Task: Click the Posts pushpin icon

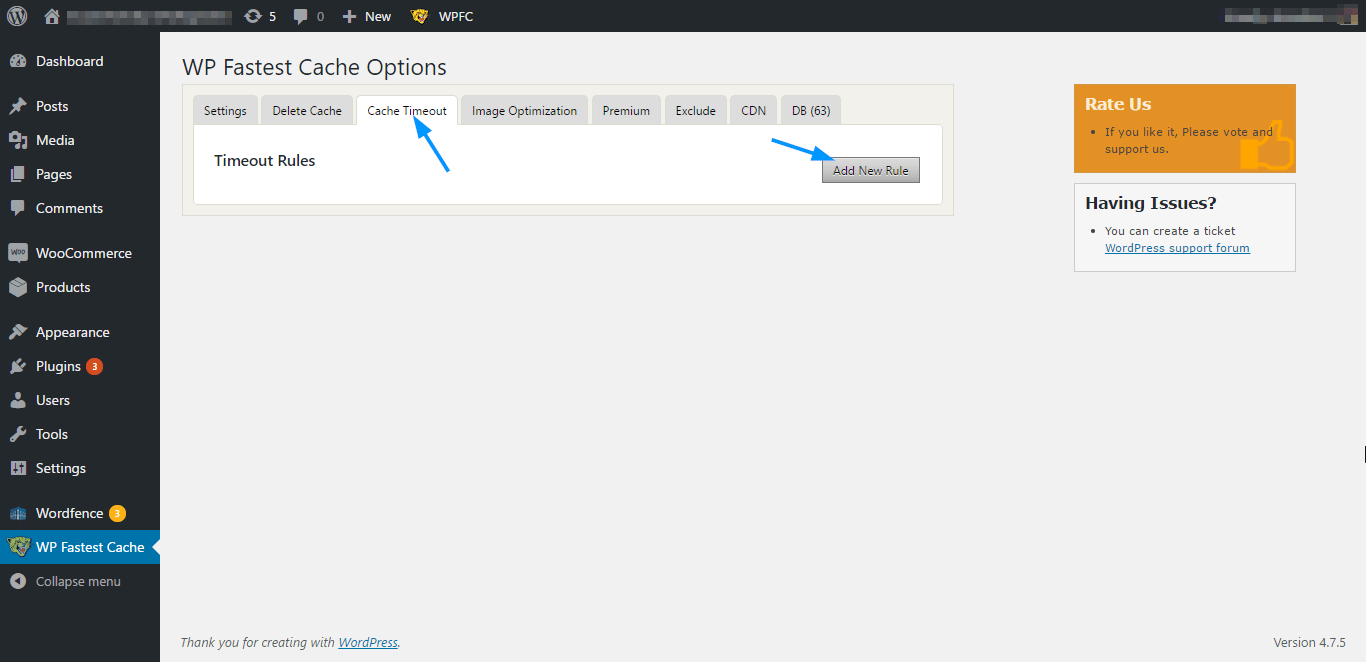Action: point(18,106)
